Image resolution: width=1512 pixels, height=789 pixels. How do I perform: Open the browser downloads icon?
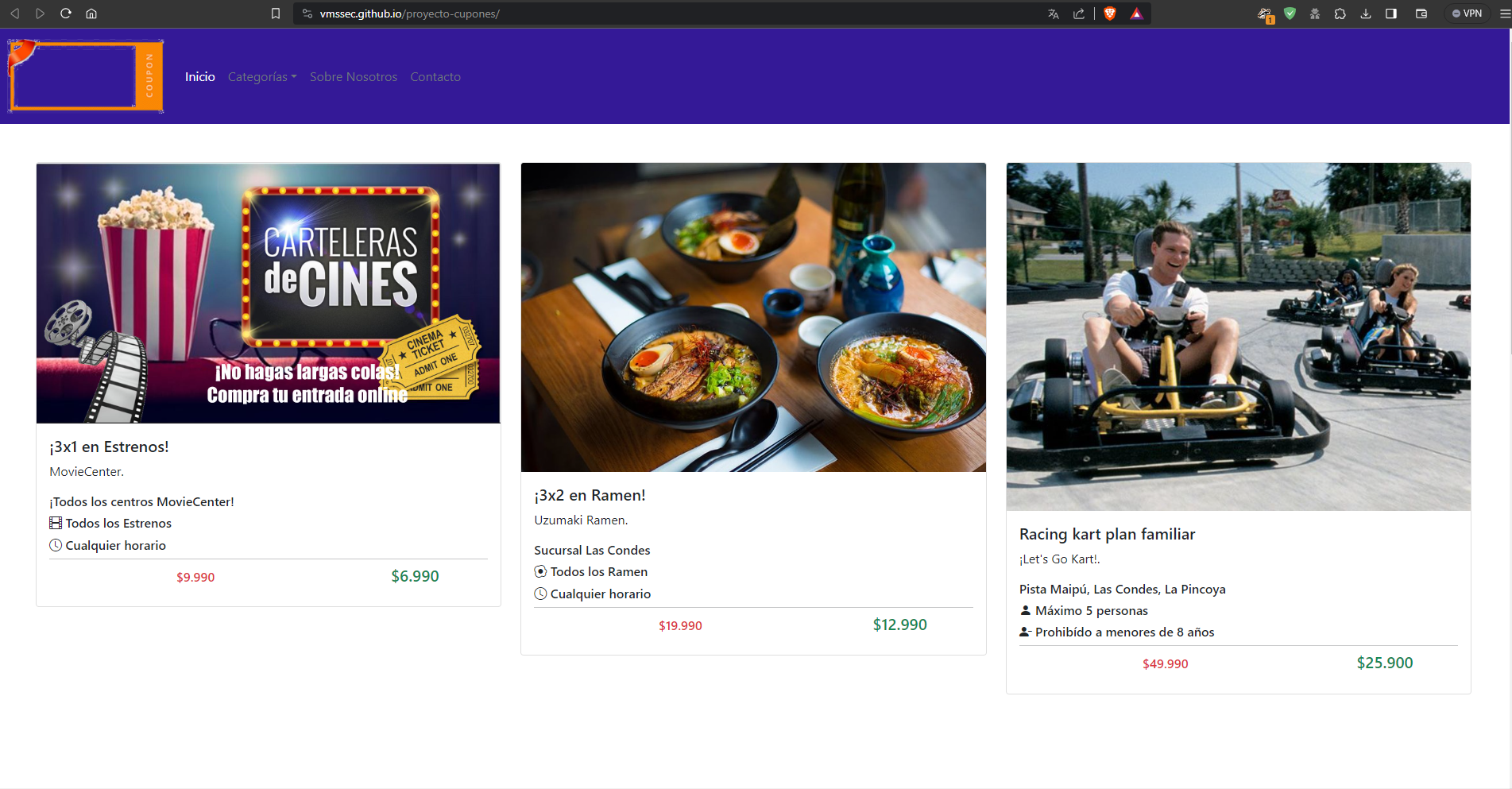(1367, 14)
